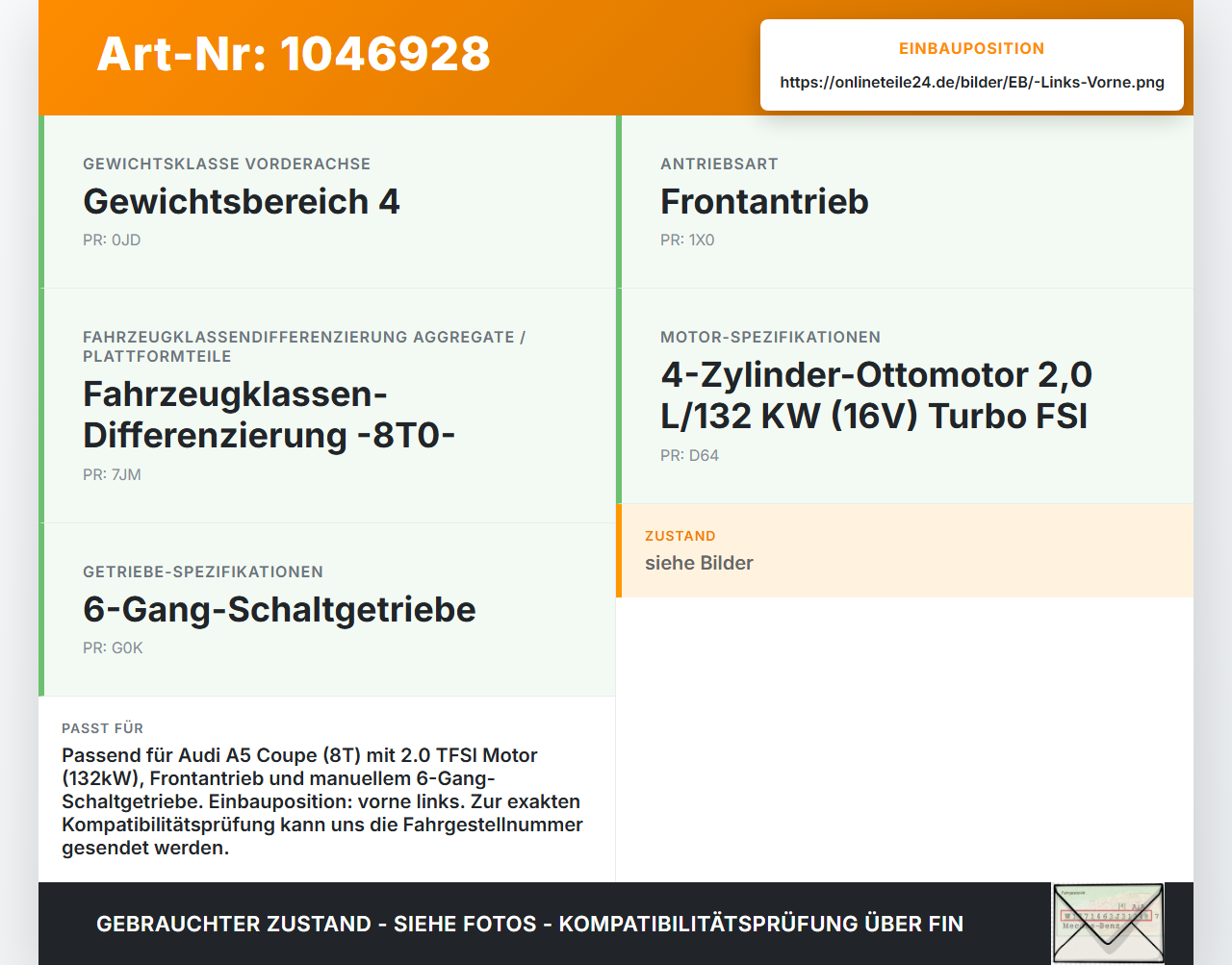Click the ZUSTAND label
This screenshot has width=1232, height=965.
click(680, 536)
